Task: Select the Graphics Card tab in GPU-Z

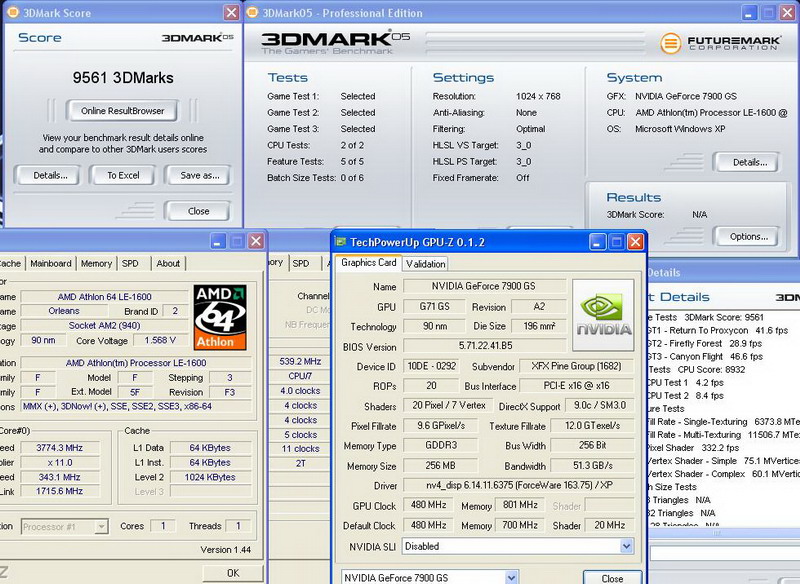Action: pyautogui.click(x=368, y=263)
